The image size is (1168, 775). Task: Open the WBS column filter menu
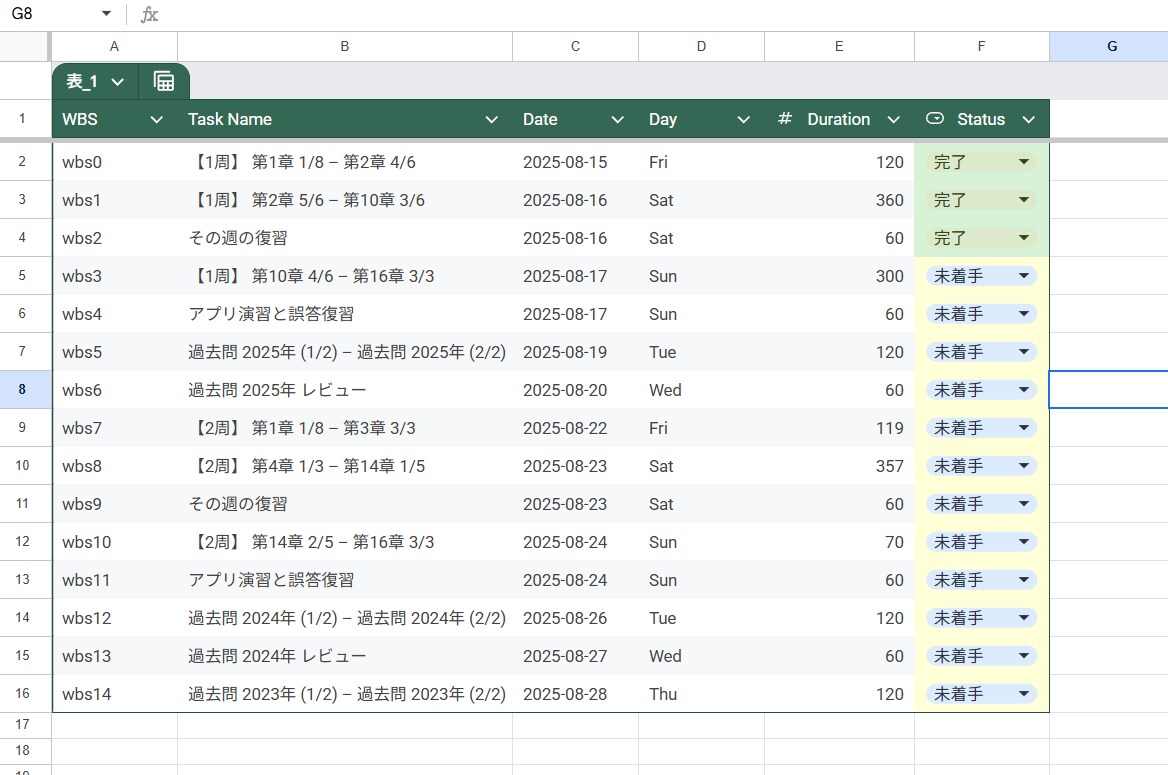tap(156, 119)
